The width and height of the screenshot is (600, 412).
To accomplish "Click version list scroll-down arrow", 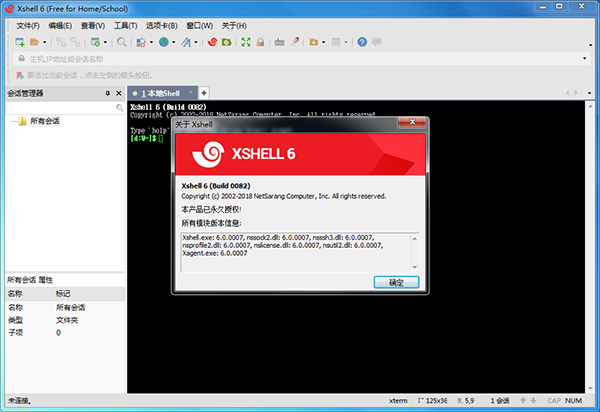I will pos(414,267).
